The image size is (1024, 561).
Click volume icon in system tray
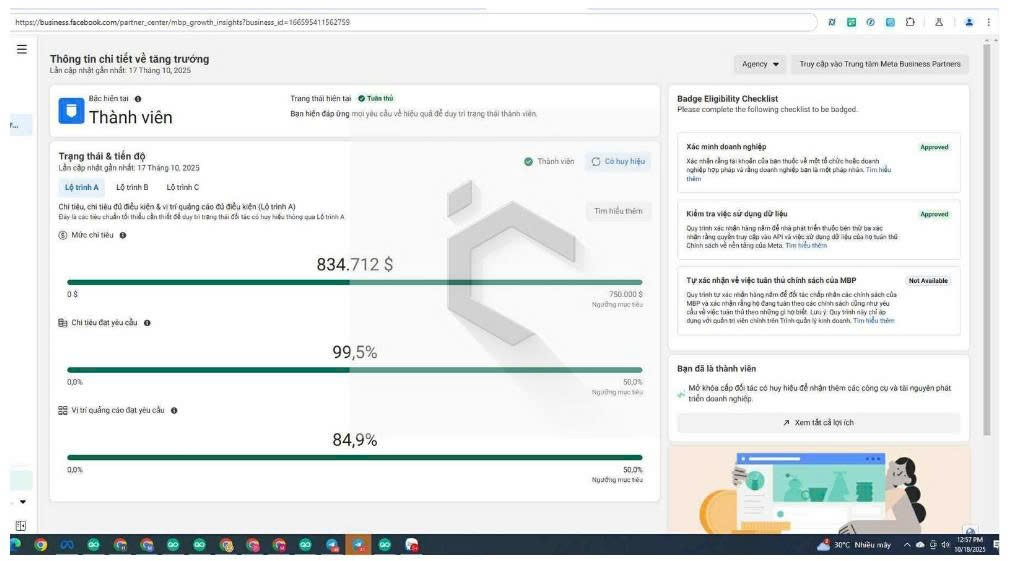(x=945, y=545)
